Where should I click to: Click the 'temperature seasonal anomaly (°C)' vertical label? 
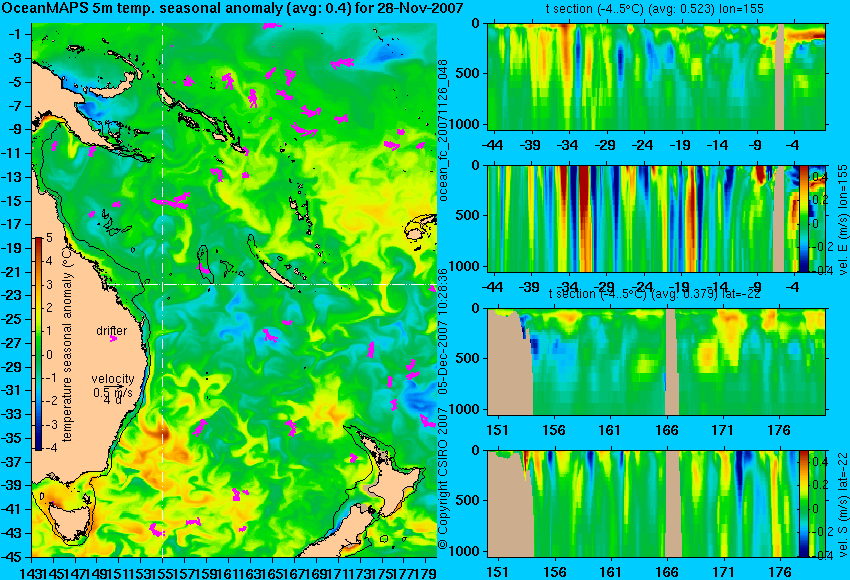[x=67, y=343]
